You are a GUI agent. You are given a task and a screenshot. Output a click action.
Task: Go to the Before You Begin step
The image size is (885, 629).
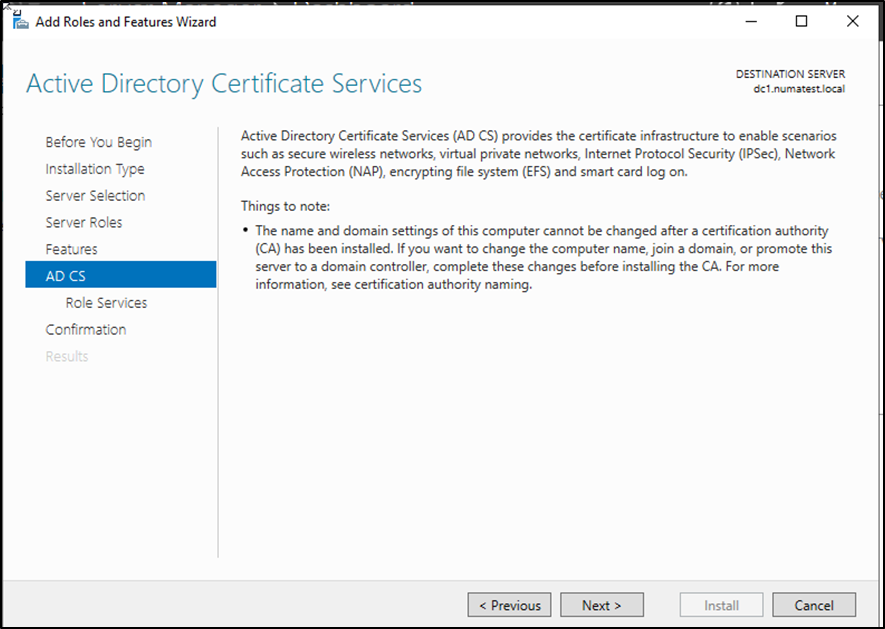point(98,142)
